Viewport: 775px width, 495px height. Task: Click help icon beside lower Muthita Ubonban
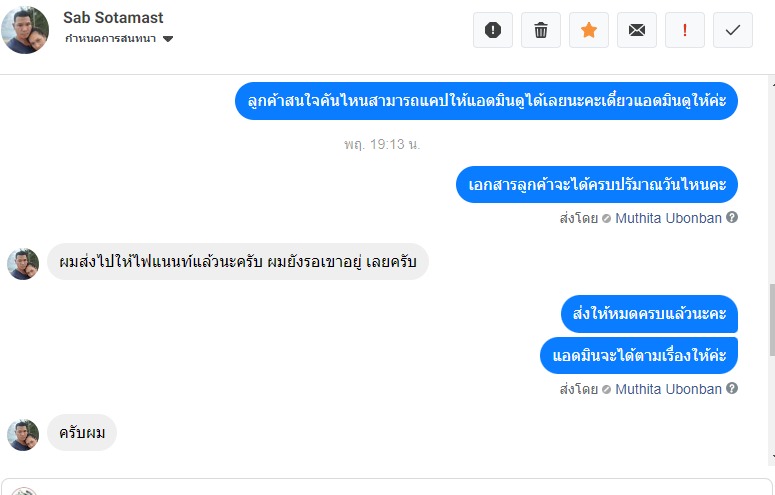point(732,389)
